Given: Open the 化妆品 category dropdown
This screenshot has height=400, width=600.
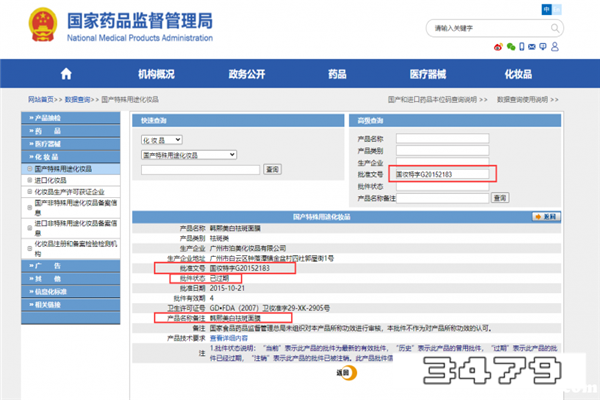Looking at the screenshot, I should [162, 140].
